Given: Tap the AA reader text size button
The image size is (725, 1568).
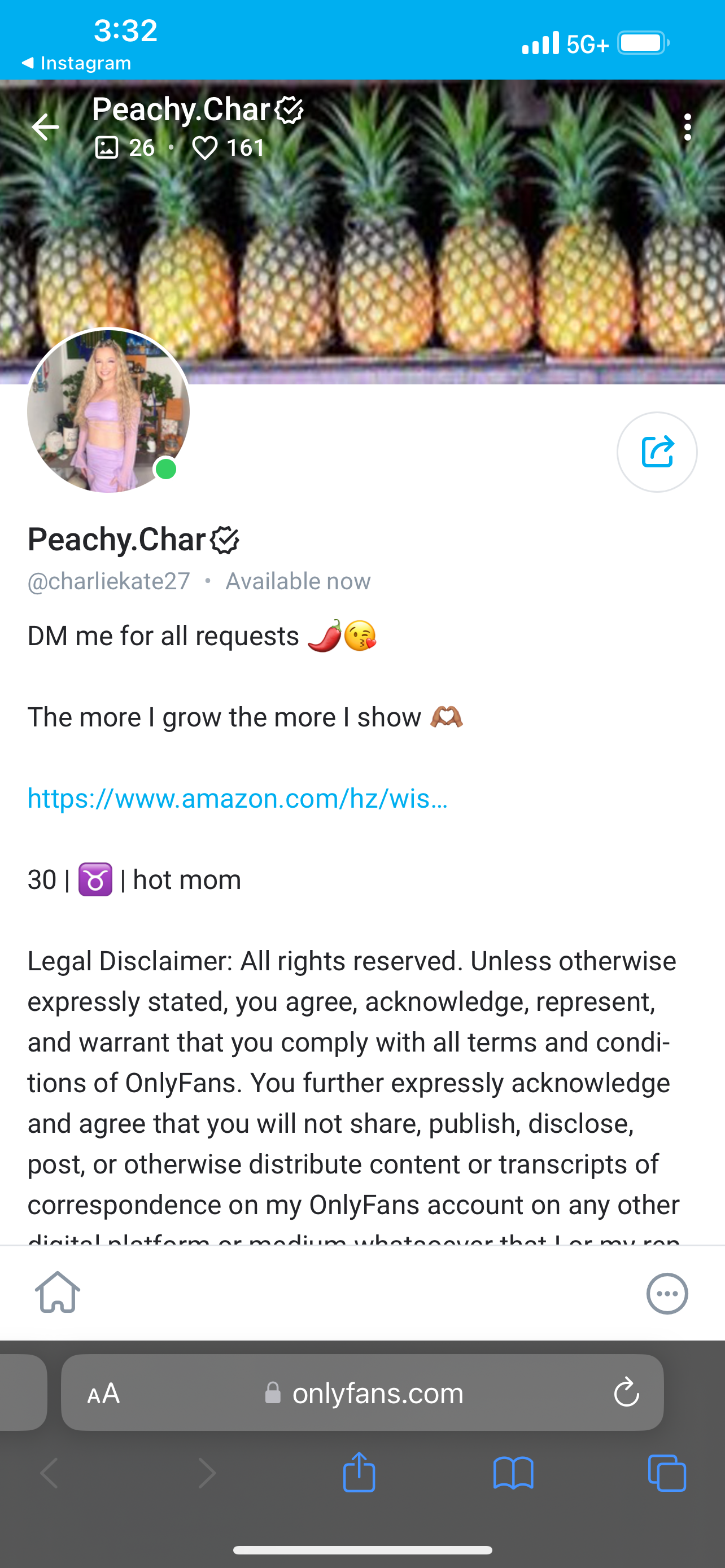Looking at the screenshot, I should pos(103,1393).
